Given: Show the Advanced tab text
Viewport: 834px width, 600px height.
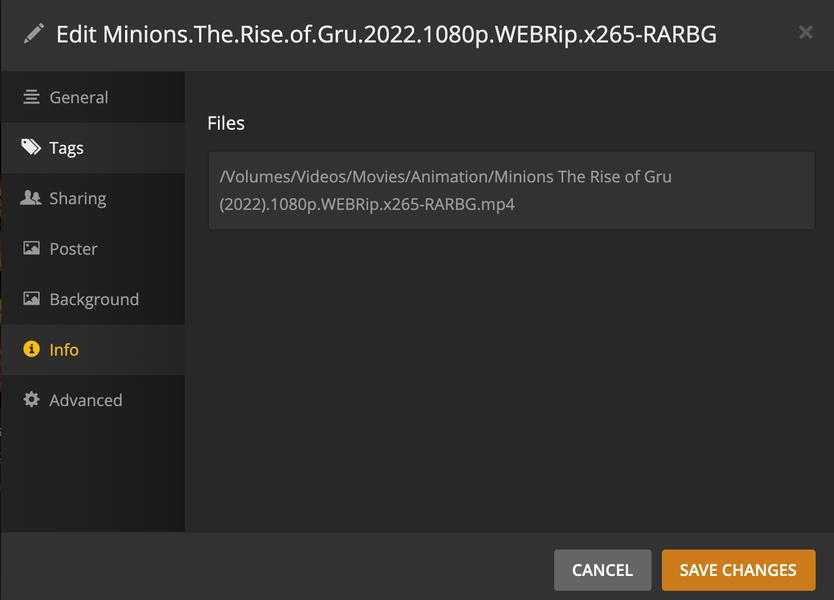Looking at the screenshot, I should [86, 400].
